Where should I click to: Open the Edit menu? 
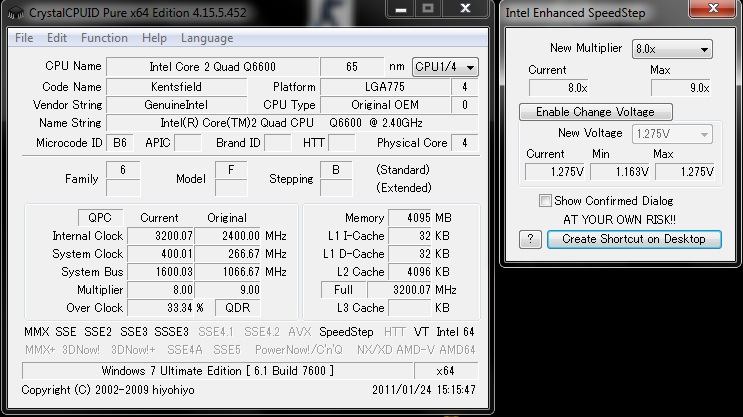pyautogui.click(x=57, y=38)
